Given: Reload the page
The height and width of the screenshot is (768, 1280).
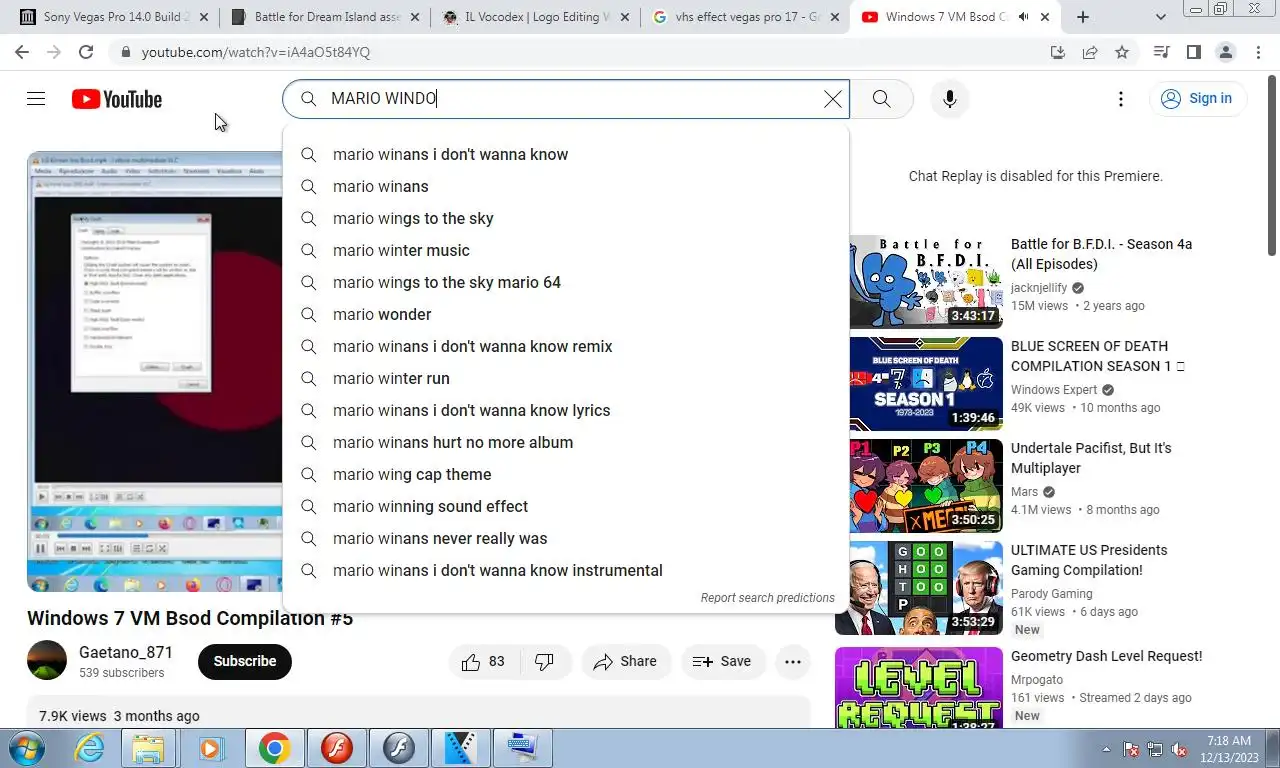Looking at the screenshot, I should 86,52.
